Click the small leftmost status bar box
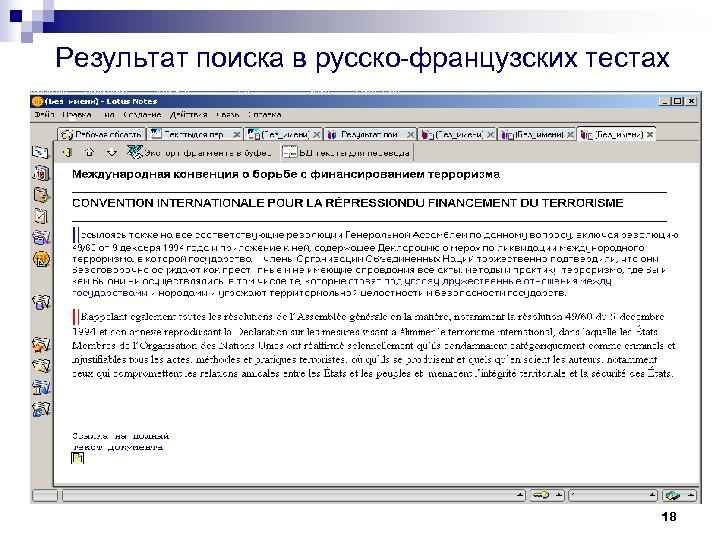 pyautogui.click(x=45, y=495)
